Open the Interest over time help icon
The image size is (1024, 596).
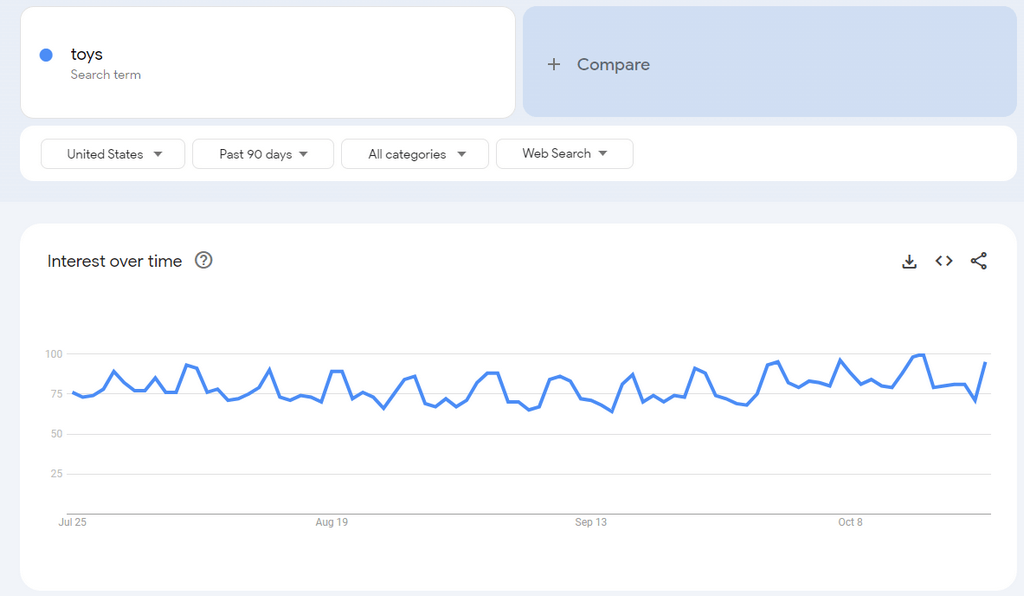pos(204,260)
